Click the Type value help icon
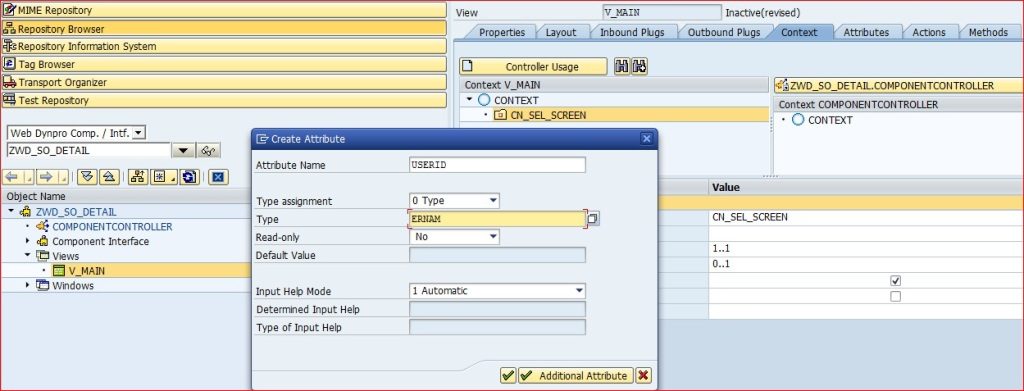Screen dimensions: 1024x391 pyautogui.click(x=592, y=219)
